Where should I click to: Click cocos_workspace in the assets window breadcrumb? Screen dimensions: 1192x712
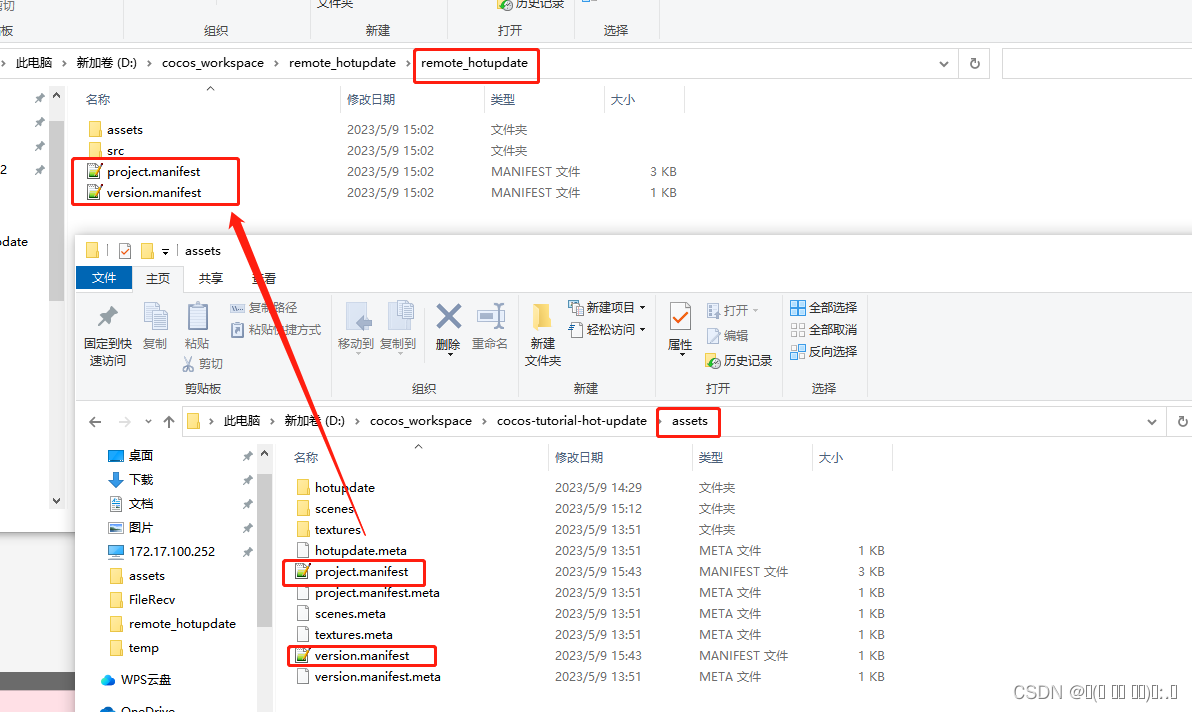(420, 421)
